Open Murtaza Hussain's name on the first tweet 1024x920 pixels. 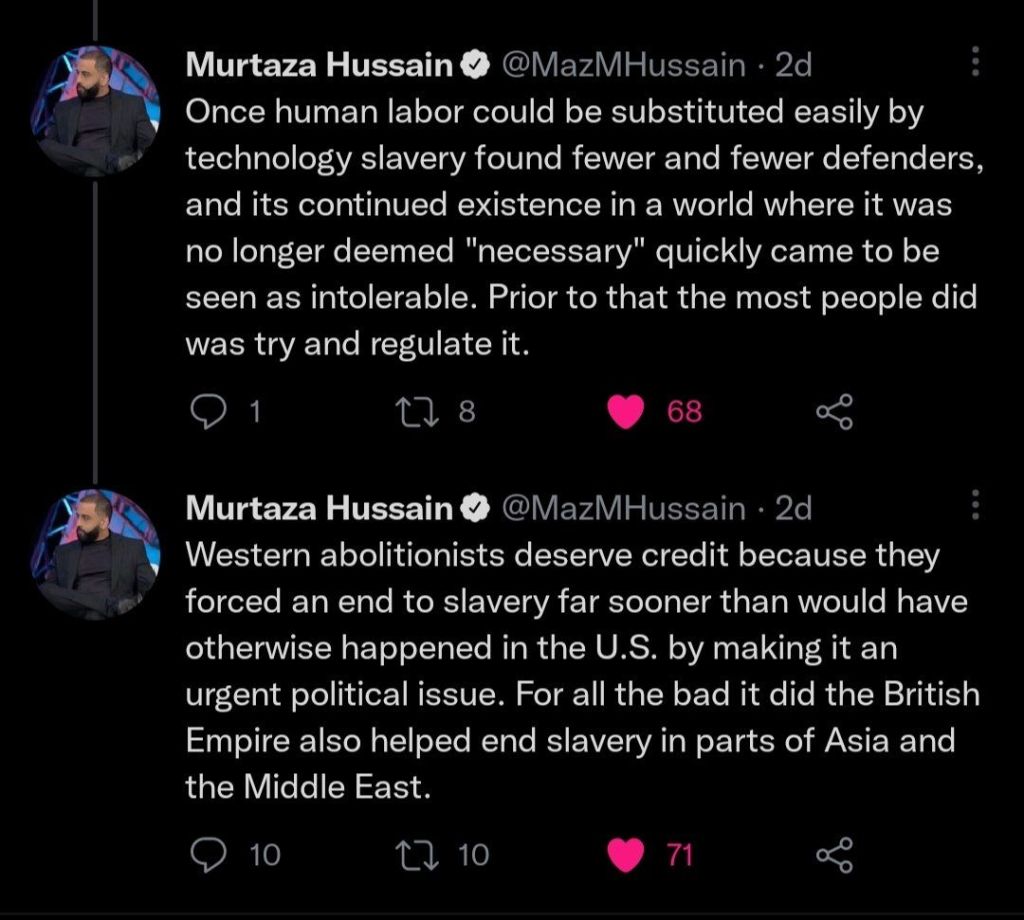320,66
